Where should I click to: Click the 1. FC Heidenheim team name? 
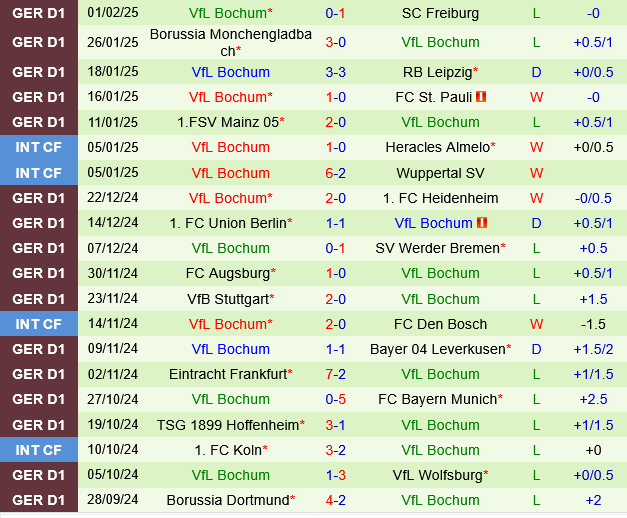[440, 198]
